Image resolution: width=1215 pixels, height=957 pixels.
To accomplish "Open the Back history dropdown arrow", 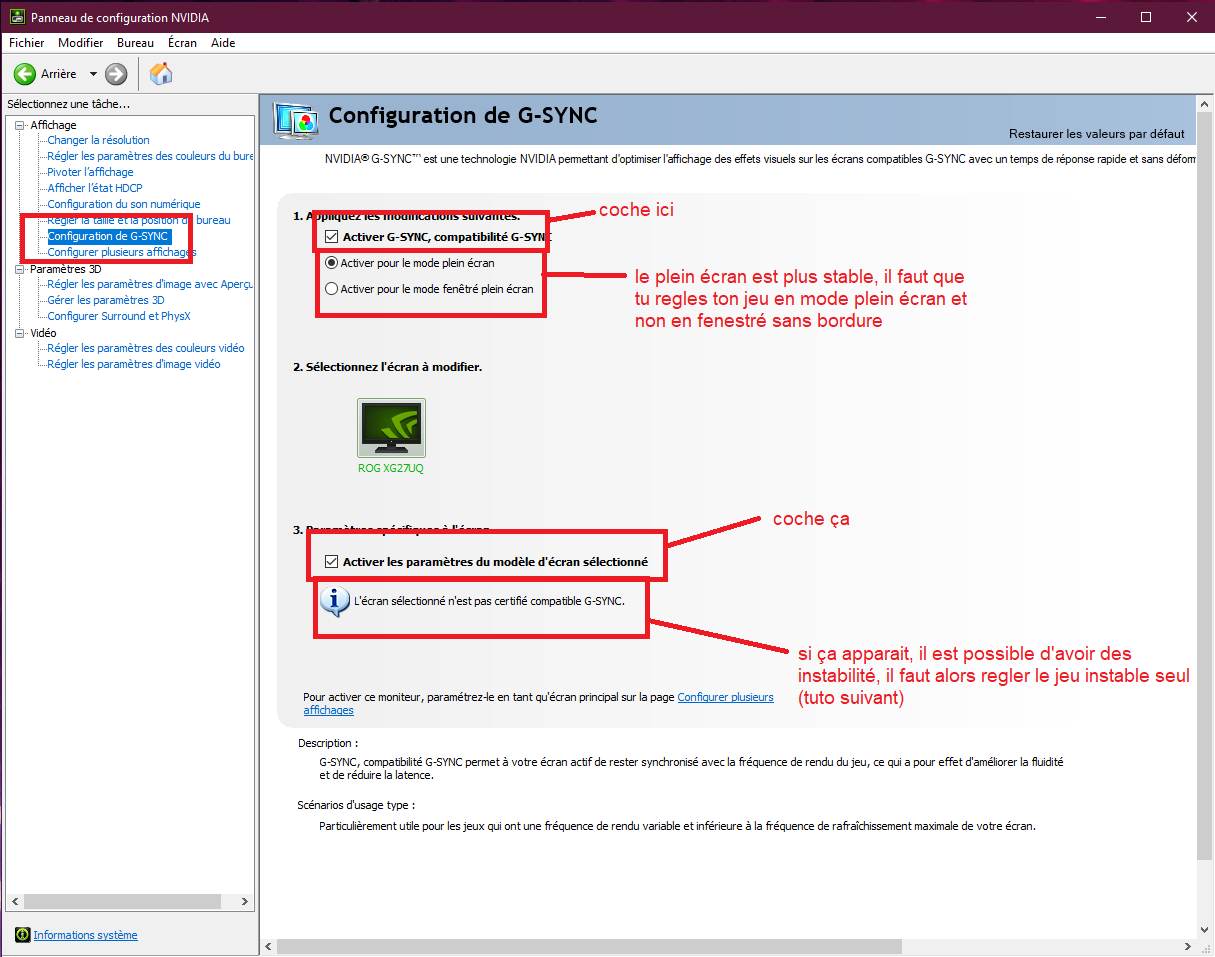I will pyautogui.click(x=94, y=74).
